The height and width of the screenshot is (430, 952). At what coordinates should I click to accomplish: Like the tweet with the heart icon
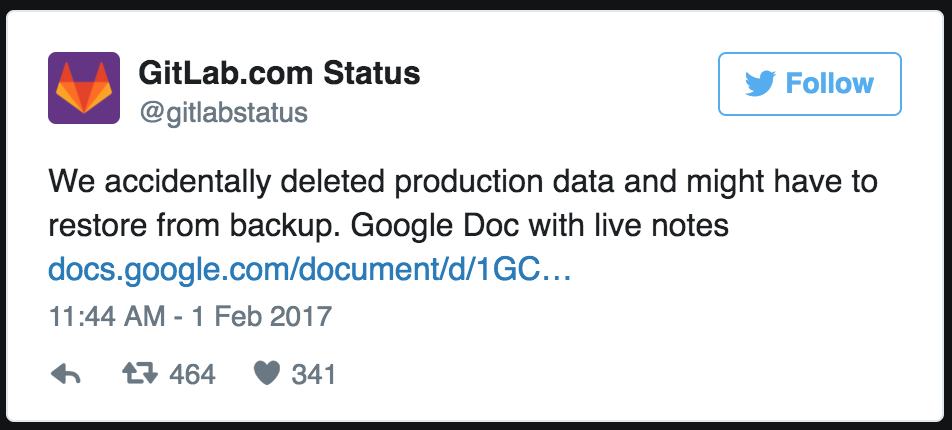[265, 375]
